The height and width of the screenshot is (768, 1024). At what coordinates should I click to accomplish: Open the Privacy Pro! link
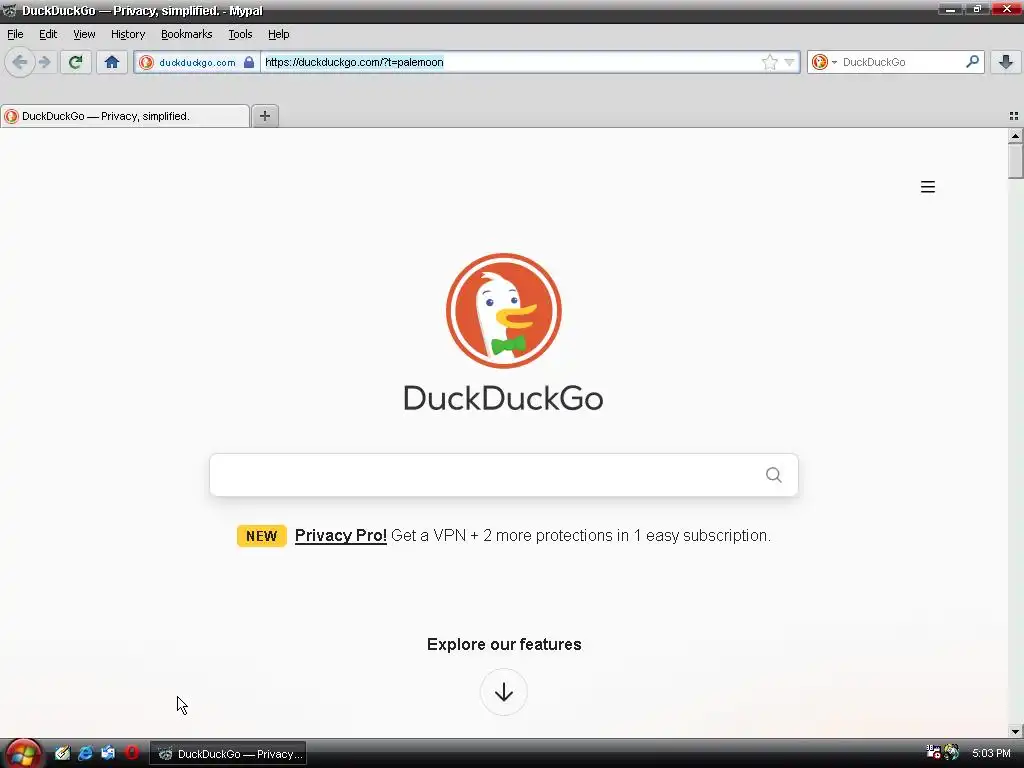point(340,536)
